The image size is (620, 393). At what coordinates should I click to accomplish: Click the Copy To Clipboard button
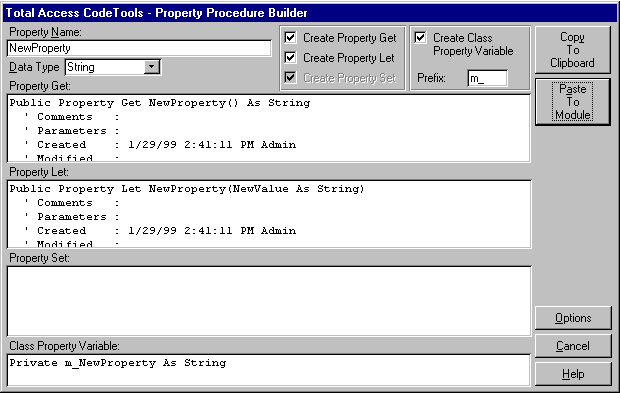coord(573,50)
